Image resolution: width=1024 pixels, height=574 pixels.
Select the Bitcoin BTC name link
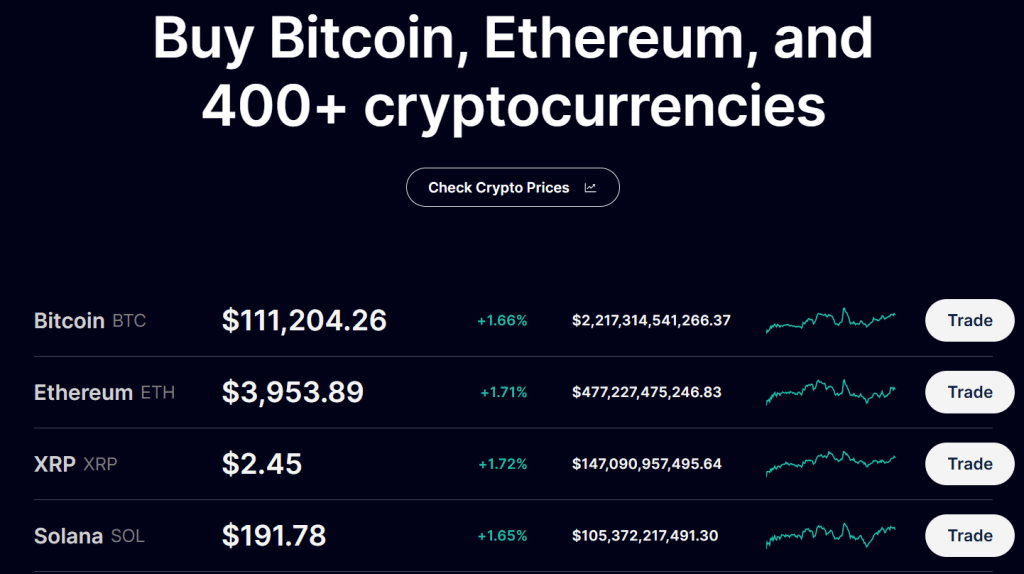tap(90, 321)
